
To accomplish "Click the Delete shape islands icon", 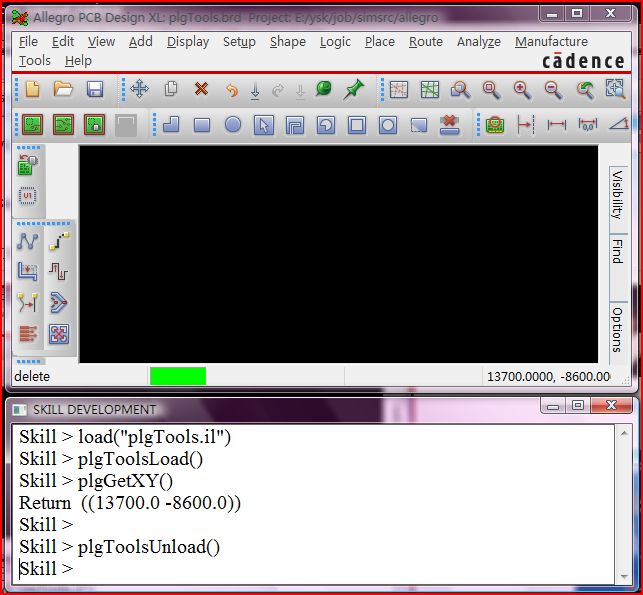I will pos(449,125).
